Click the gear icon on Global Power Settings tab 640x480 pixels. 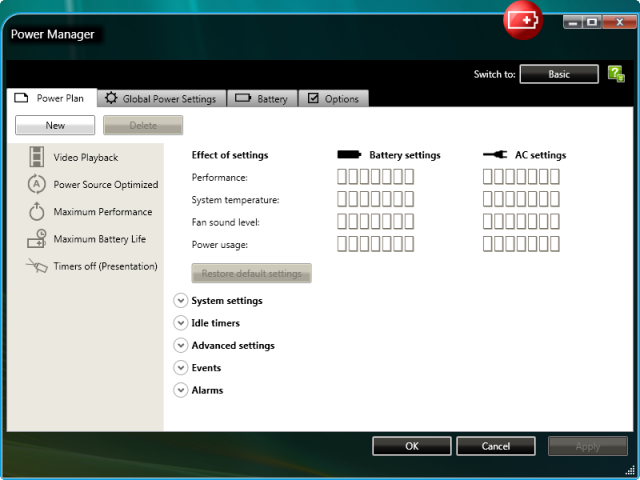[111, 98]
